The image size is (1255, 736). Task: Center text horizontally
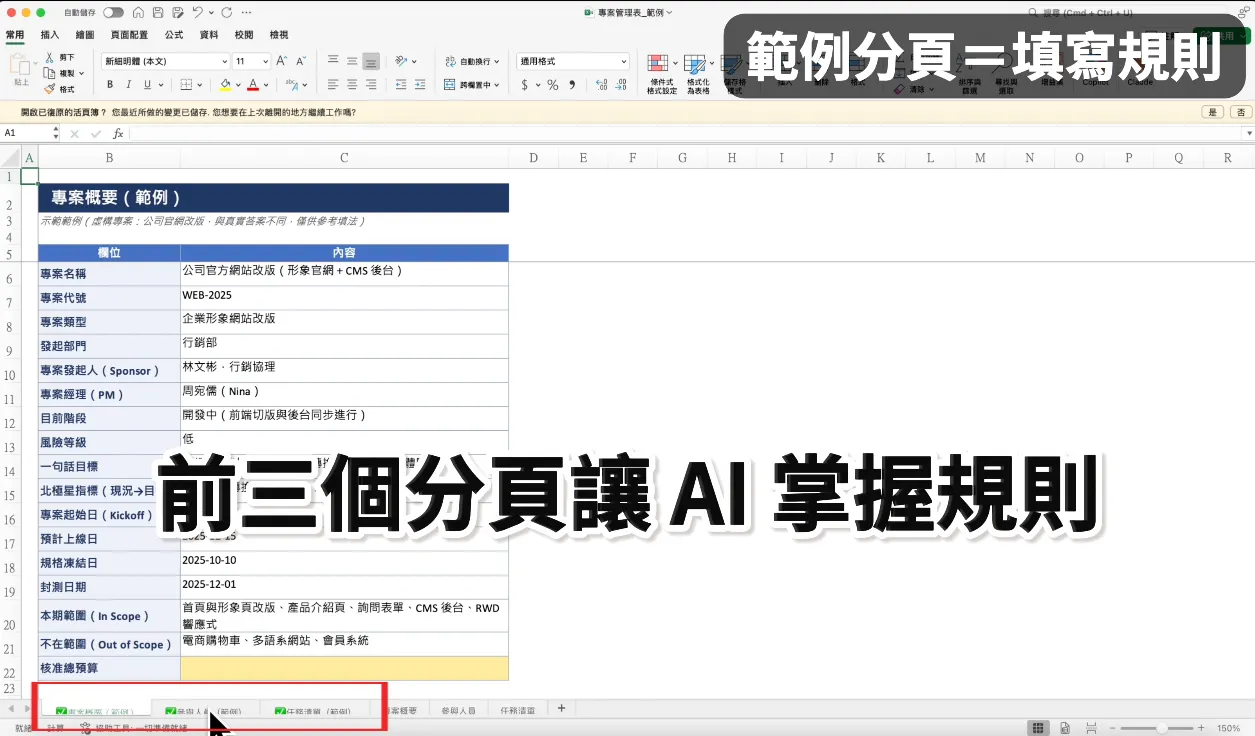(x=352, y=85)
